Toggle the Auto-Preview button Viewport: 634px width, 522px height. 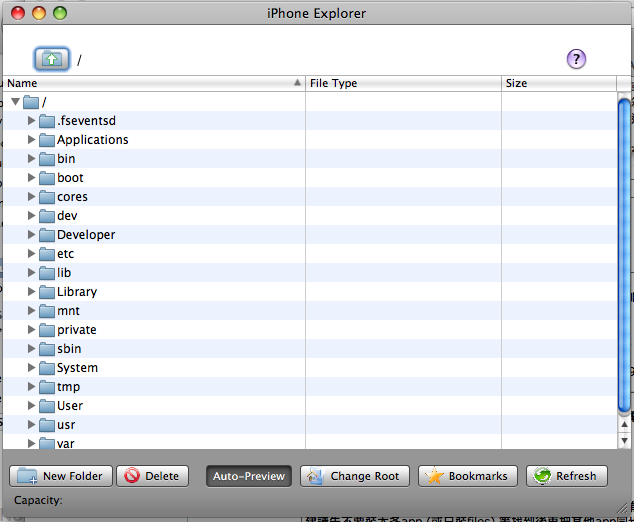tap(249, 476)
